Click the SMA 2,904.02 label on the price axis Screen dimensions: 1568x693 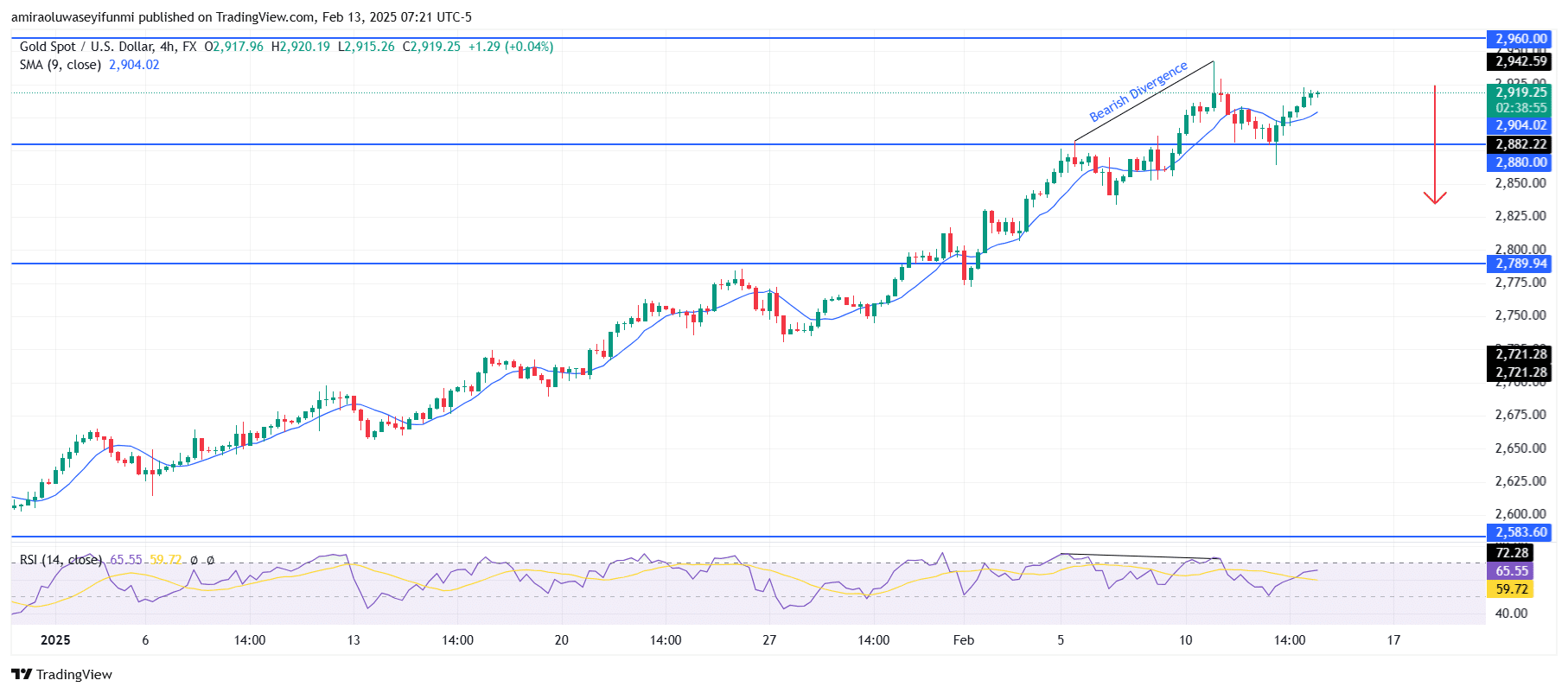coord(1520,125)
